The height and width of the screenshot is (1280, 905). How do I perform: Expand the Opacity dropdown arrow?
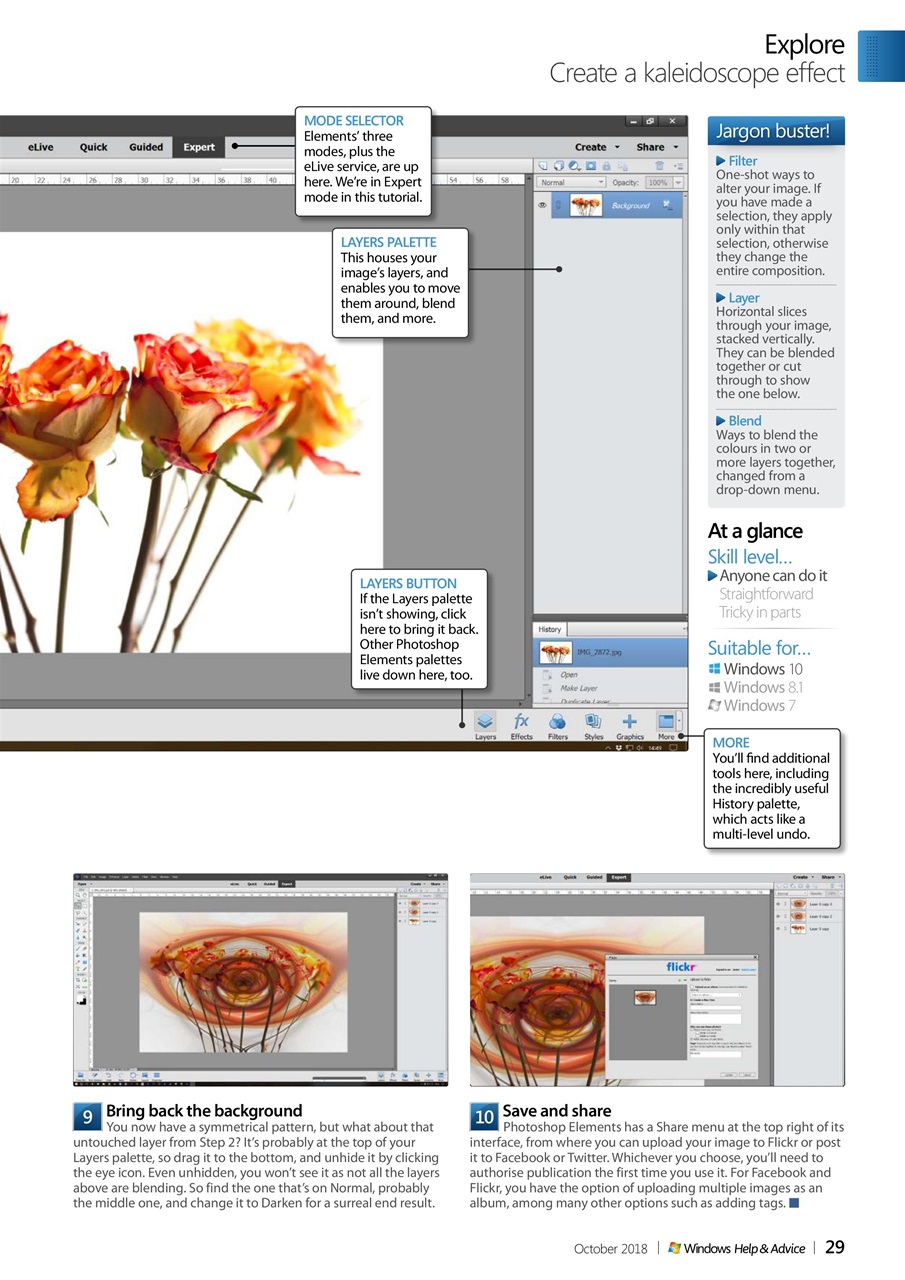pyautogui.click(x=678, y=183)
